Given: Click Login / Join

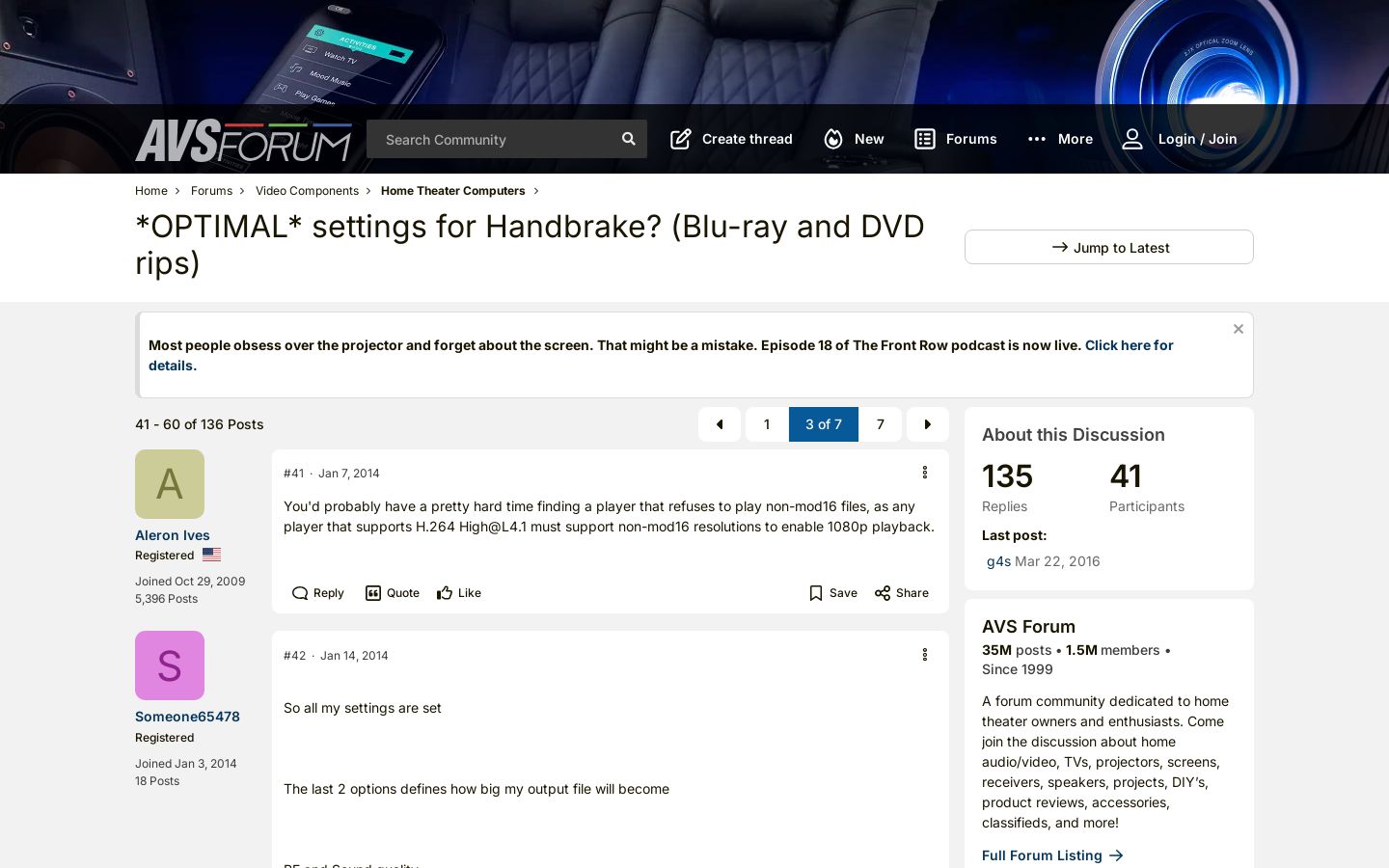Looking at the screenshot, I should tap(1180, 139).
